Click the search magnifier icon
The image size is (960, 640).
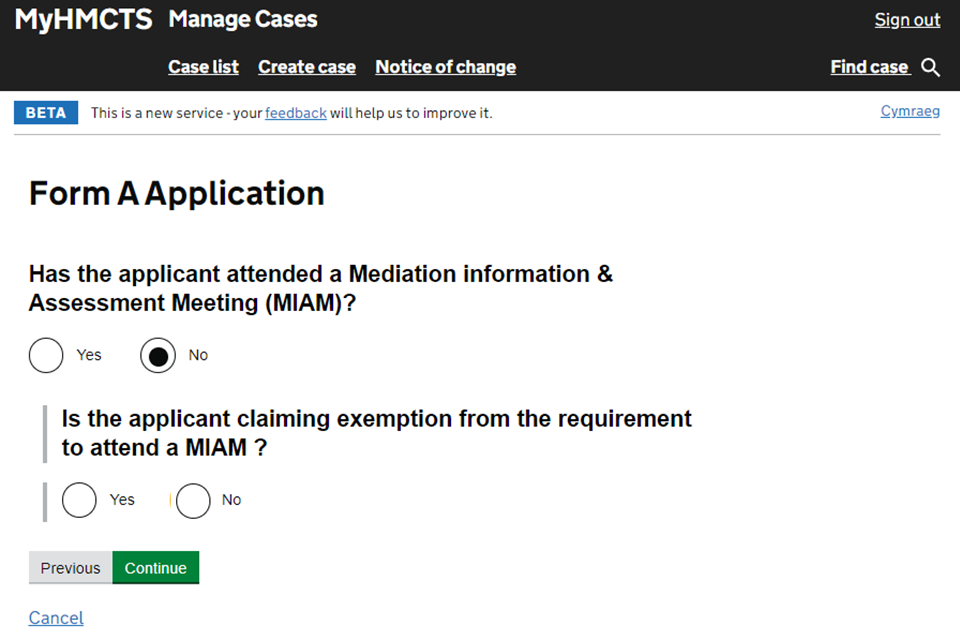coord(931,67)
